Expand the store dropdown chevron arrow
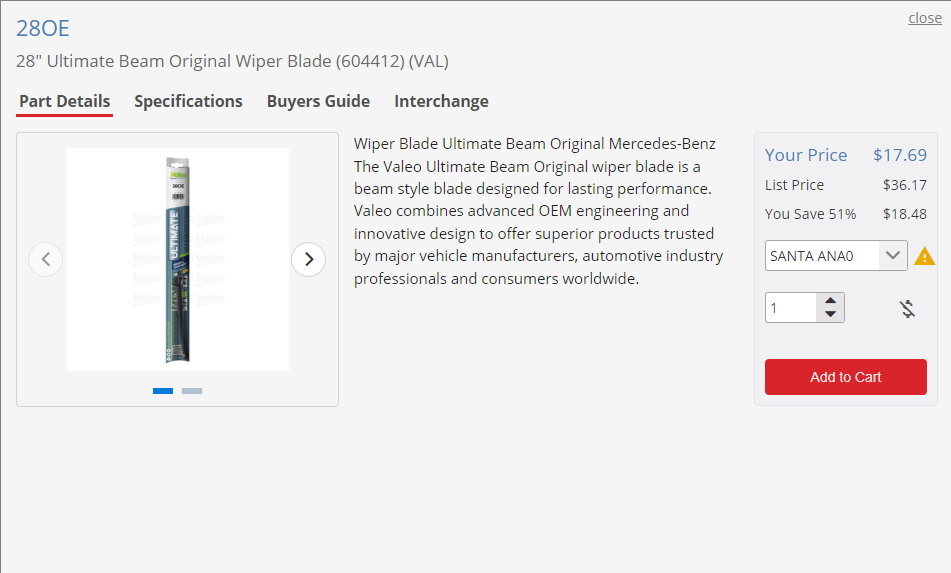 [893, 256]
